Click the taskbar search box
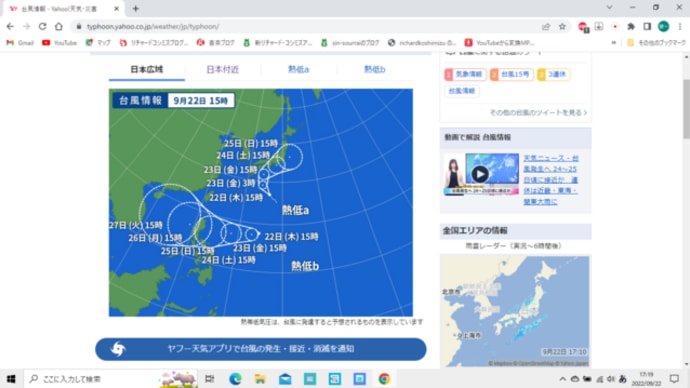Screen dimensions: 690x388 coord(110,379)
